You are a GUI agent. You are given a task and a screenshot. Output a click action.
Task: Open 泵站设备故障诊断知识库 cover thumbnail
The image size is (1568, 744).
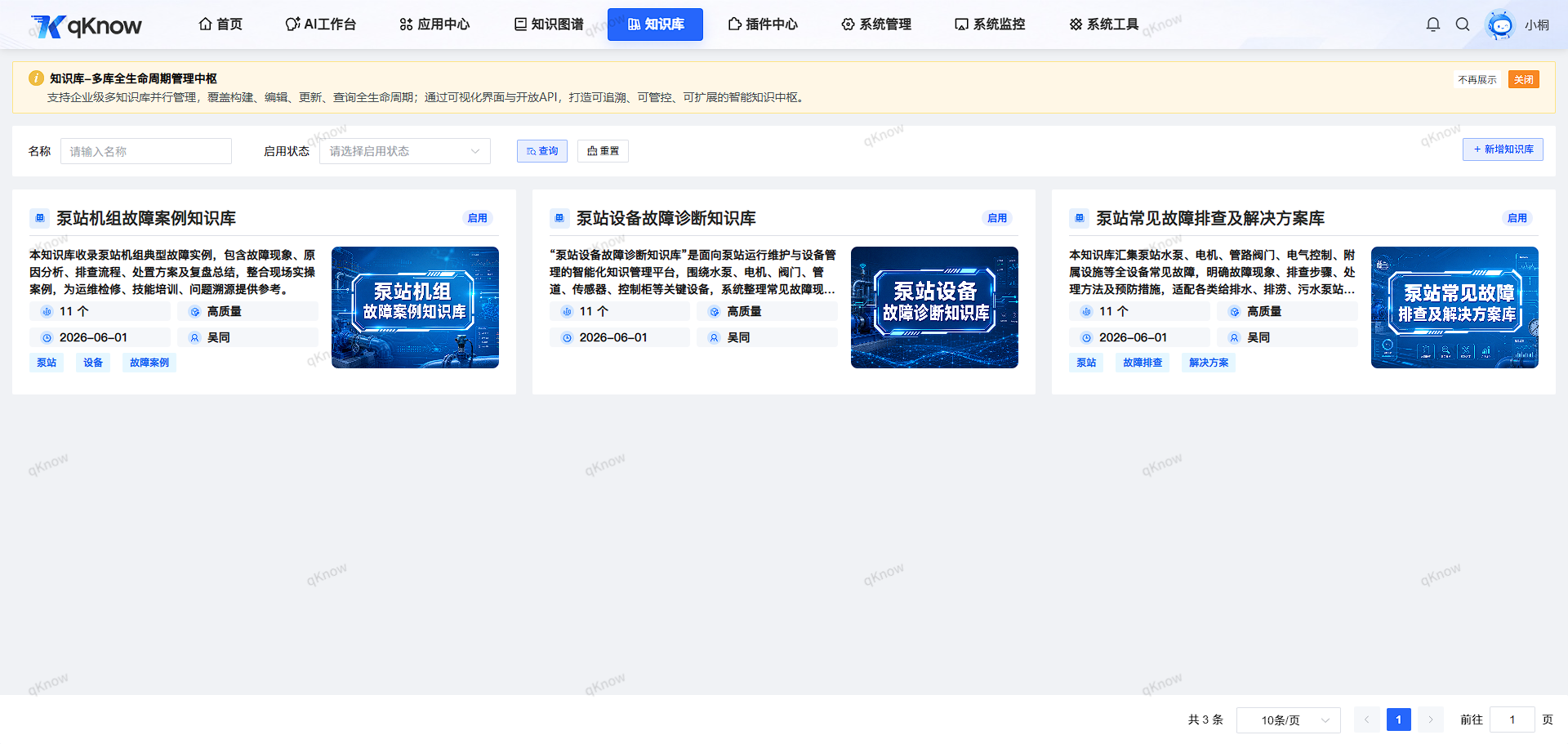point(934,307)
